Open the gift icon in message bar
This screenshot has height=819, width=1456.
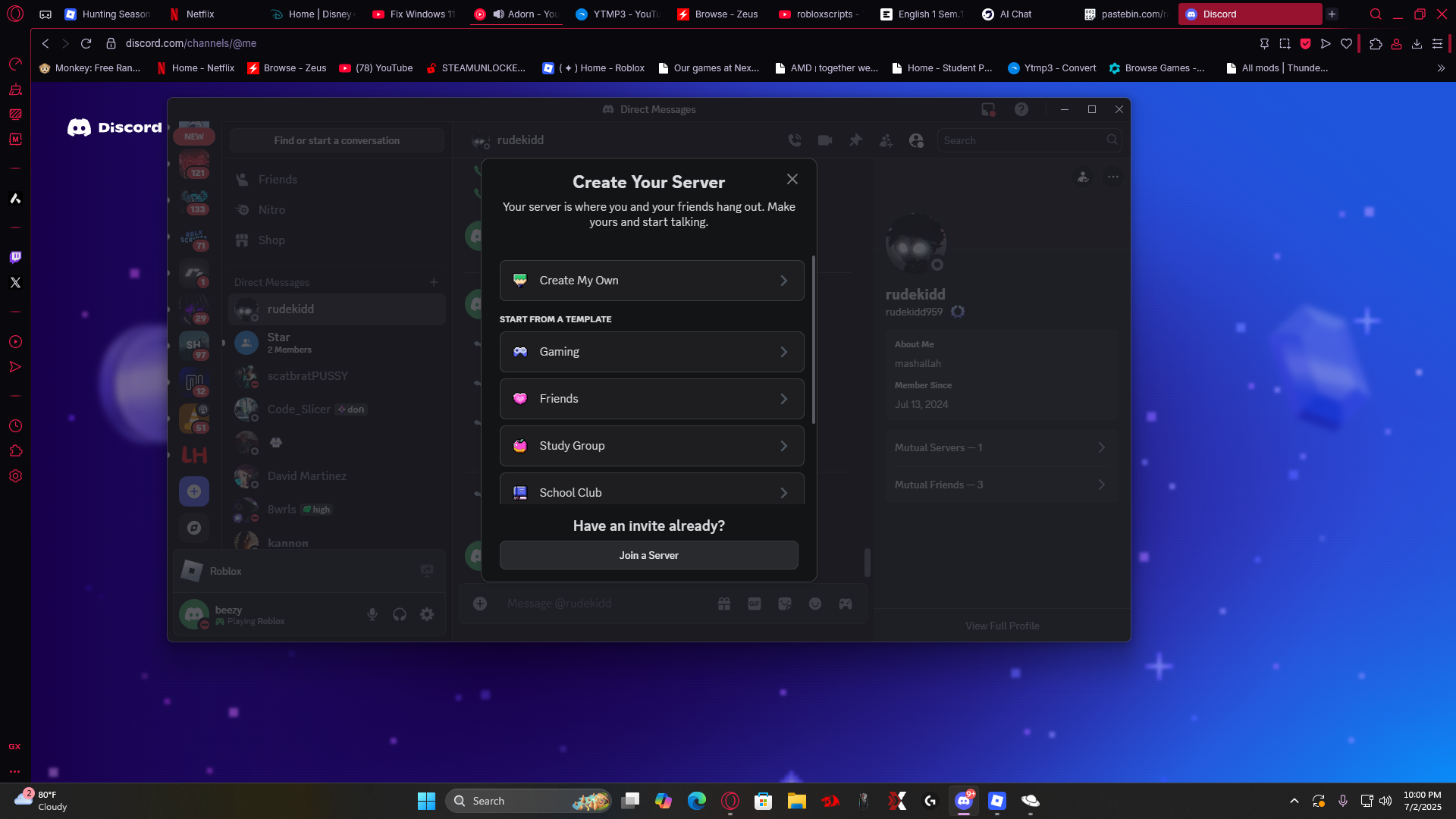pos(724,604)
